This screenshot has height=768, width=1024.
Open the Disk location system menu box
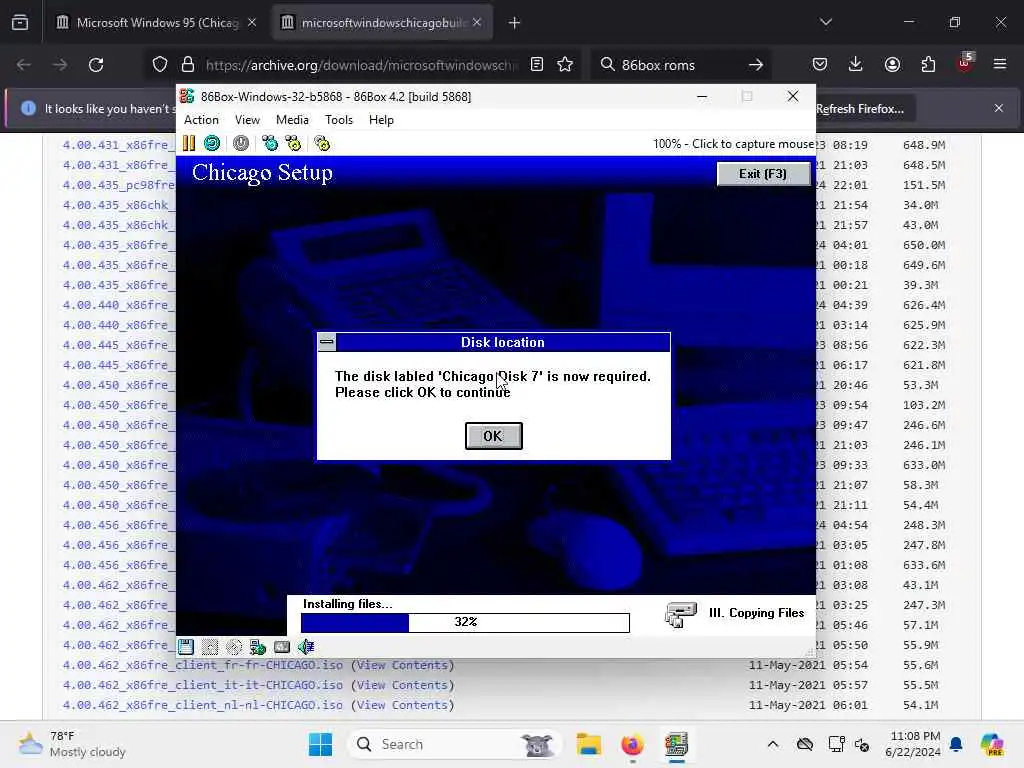click(327, 342)
